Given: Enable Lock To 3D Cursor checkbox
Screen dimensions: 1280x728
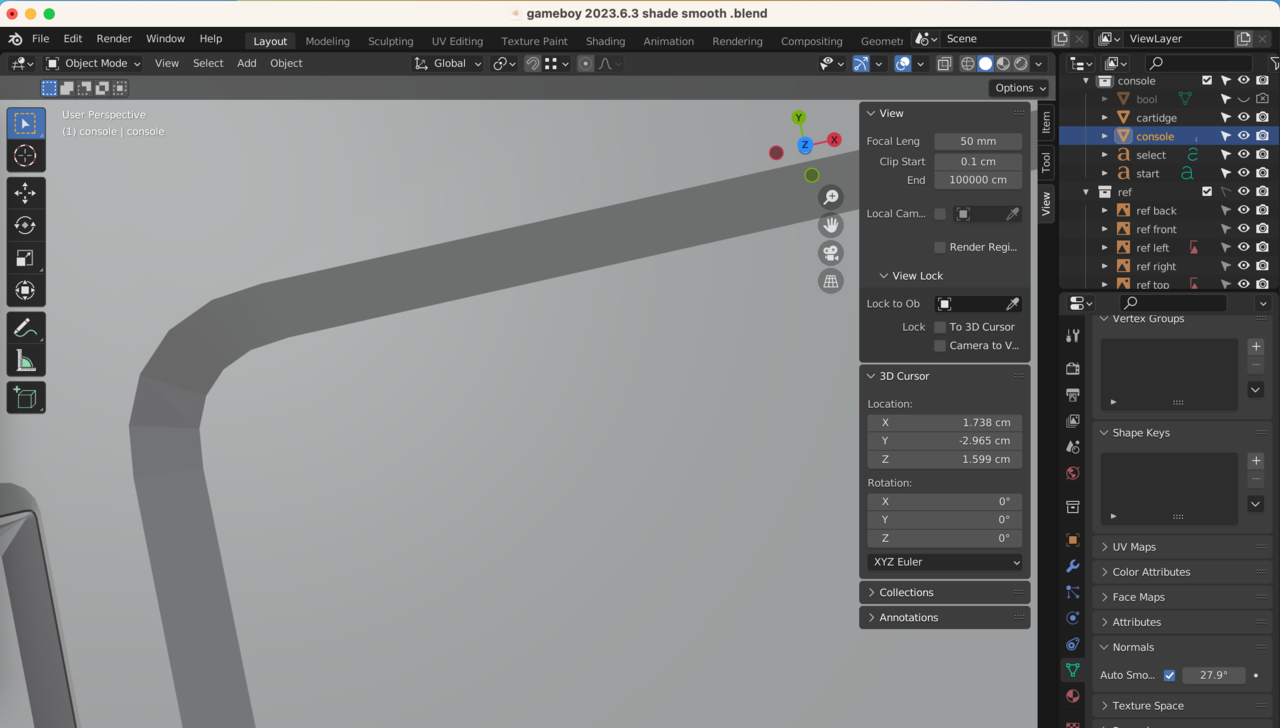Looking at the screenshot, I should point(940,327).
